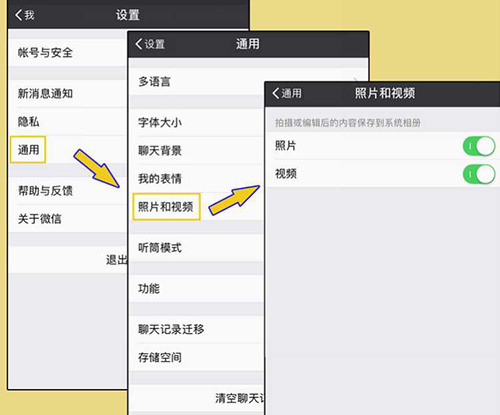This screenshot has height=415, width=500.
Task: Select 新消息通知 row
Action: (68, 94)
